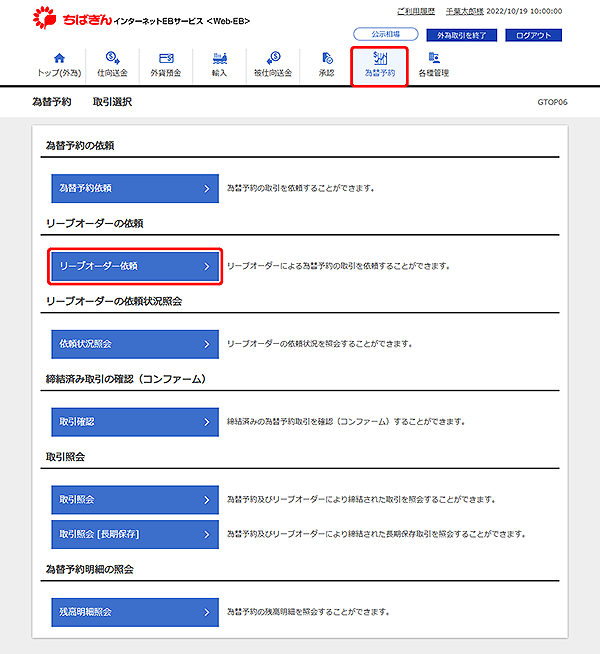The height and width of the screenshot is (654, 600).
Task: Click the 為替予約の依頼 section heading
Action: 80,146
